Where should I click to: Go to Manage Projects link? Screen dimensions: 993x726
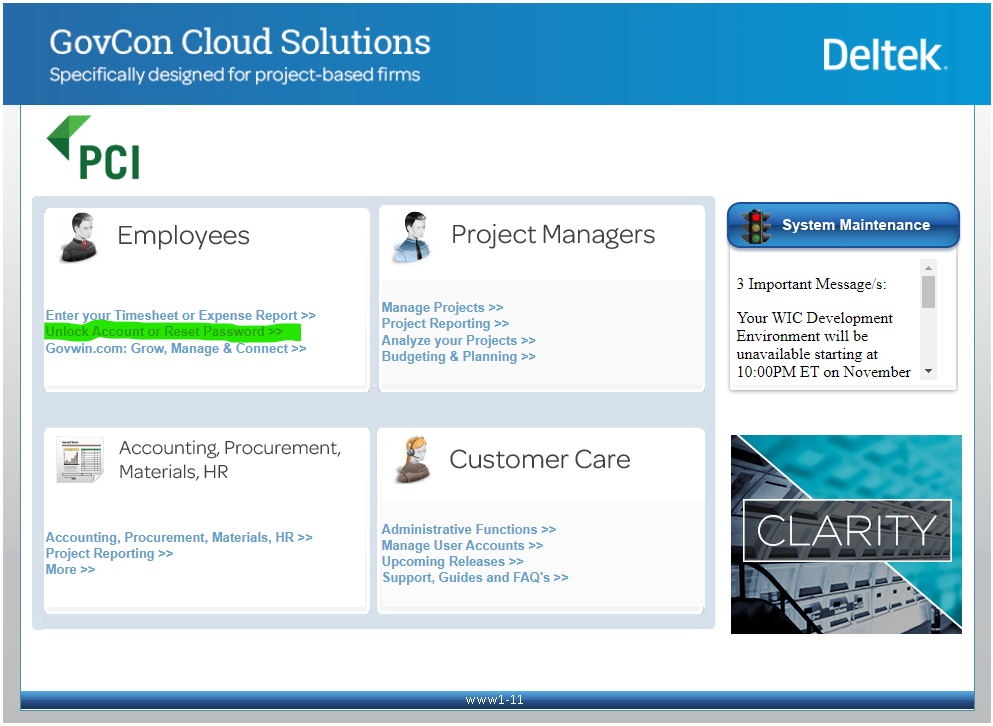442,308
